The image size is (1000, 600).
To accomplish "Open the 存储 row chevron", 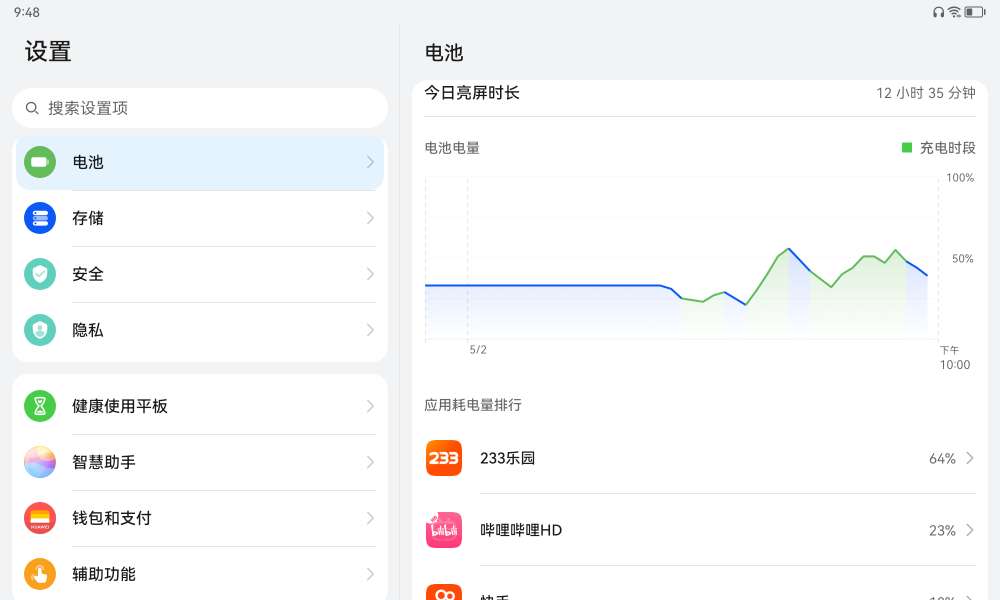I will pos(370,218).
